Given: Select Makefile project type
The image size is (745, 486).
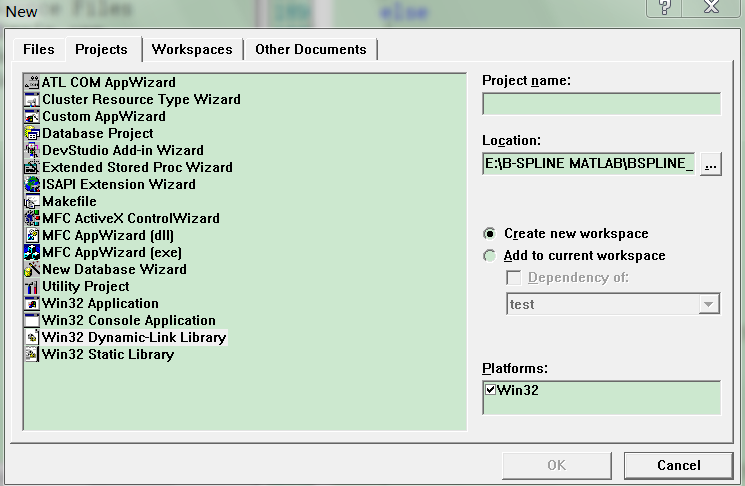Looking at the screenshot, I should pyautogui.click(x=69, y=201).
